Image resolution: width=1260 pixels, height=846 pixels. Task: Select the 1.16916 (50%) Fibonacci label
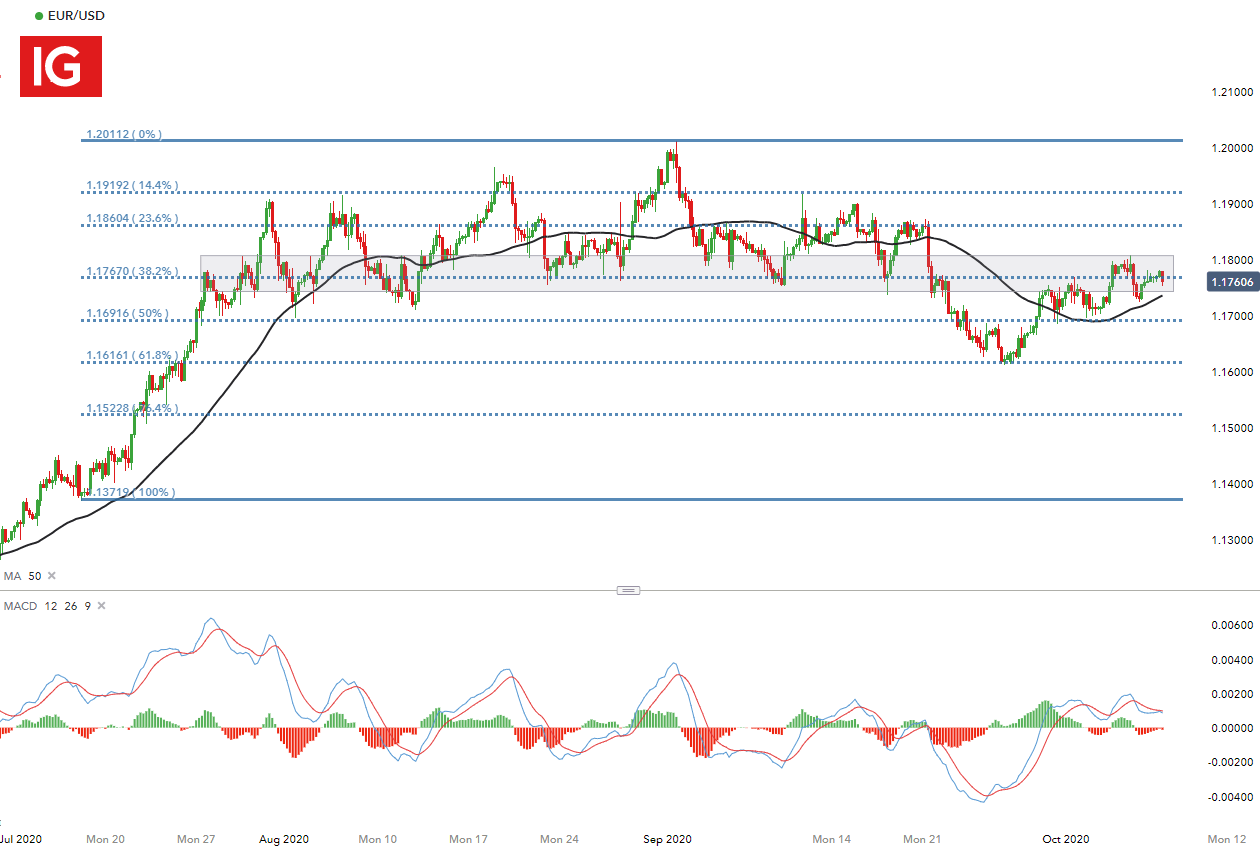[x=127, y=313]
